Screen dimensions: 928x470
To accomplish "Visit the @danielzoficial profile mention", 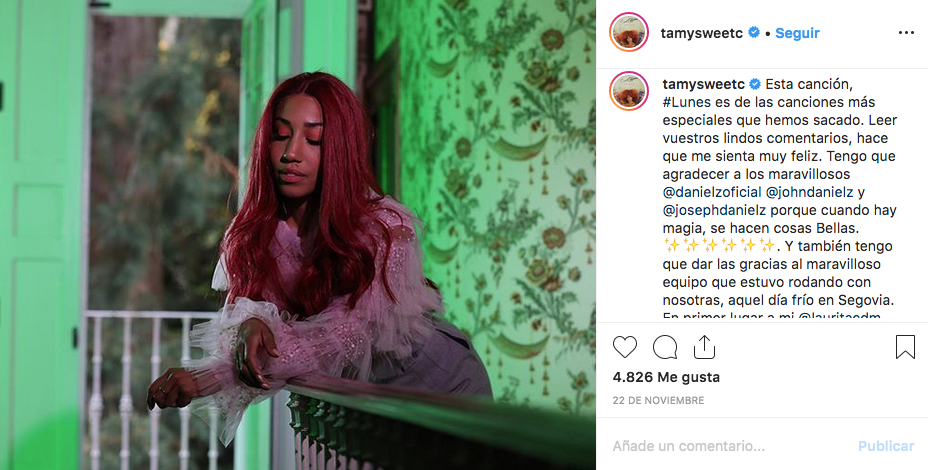I will coord(711,192).
